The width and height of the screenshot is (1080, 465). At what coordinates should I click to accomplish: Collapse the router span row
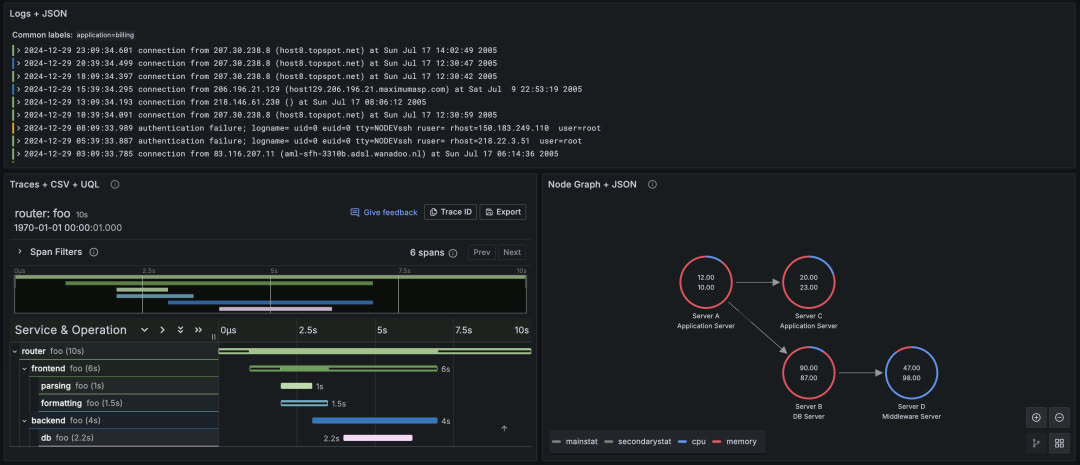pos(15,351)
